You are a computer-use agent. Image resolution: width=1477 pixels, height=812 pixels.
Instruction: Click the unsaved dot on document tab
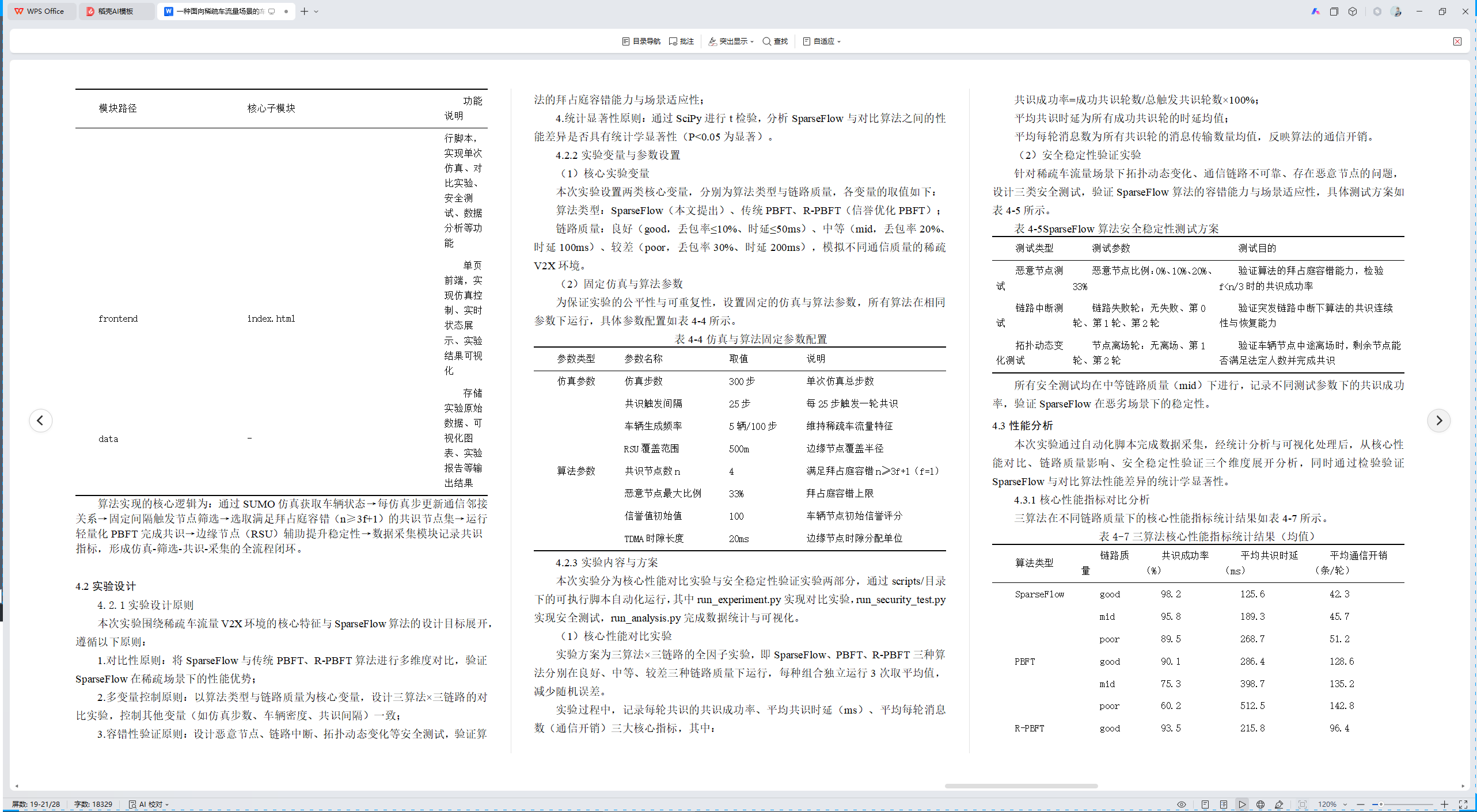pyautogui.click(x=286, y=11)
